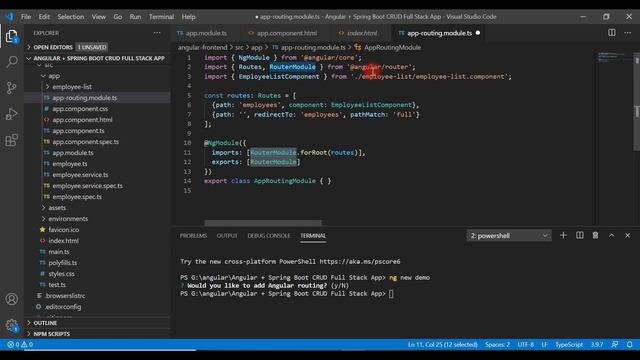This screenshot has height=360, width=640.
Task: Open the aka.ms/pscore6 link in terminal
Action: tap(360, 262)
